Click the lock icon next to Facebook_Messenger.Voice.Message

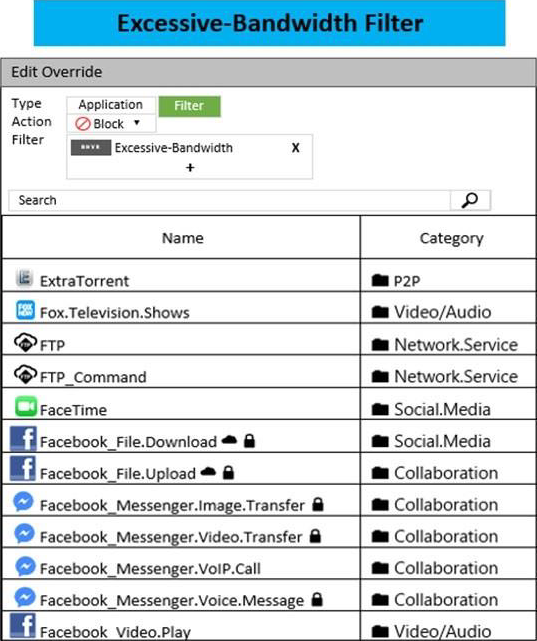point(317,599)
